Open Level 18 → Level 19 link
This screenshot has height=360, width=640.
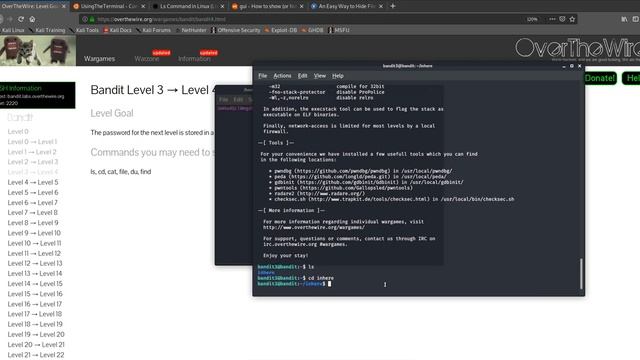coord(35,324)
